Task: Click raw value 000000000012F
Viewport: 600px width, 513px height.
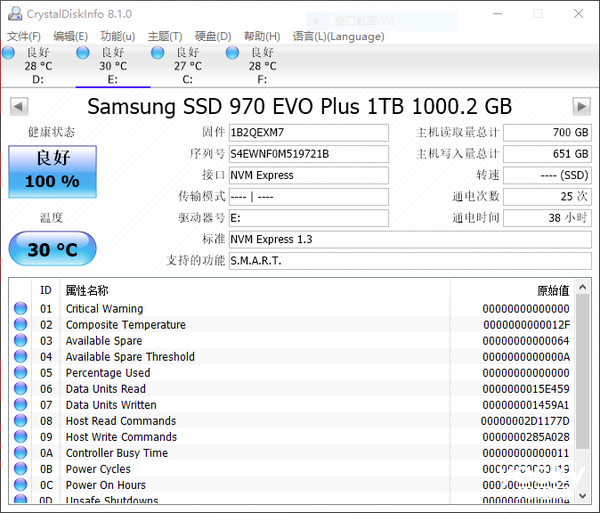Action: click(527, 325)
